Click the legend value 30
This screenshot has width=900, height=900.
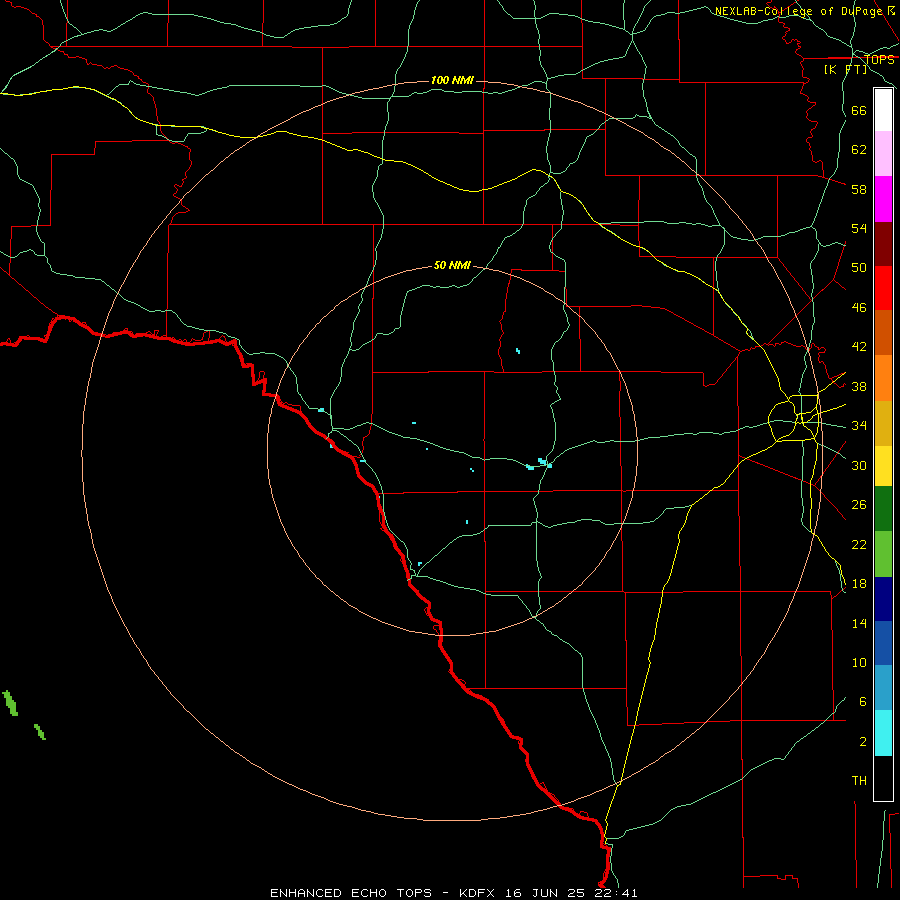pyautogui.click(x=859, y=465)
